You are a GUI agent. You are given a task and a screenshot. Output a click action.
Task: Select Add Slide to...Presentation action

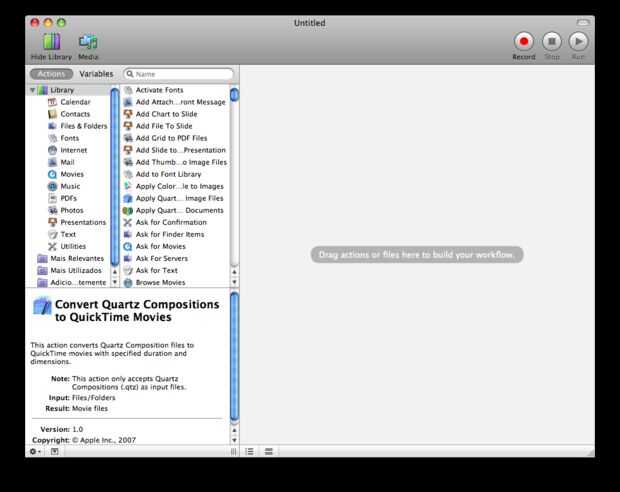[175, 150]
